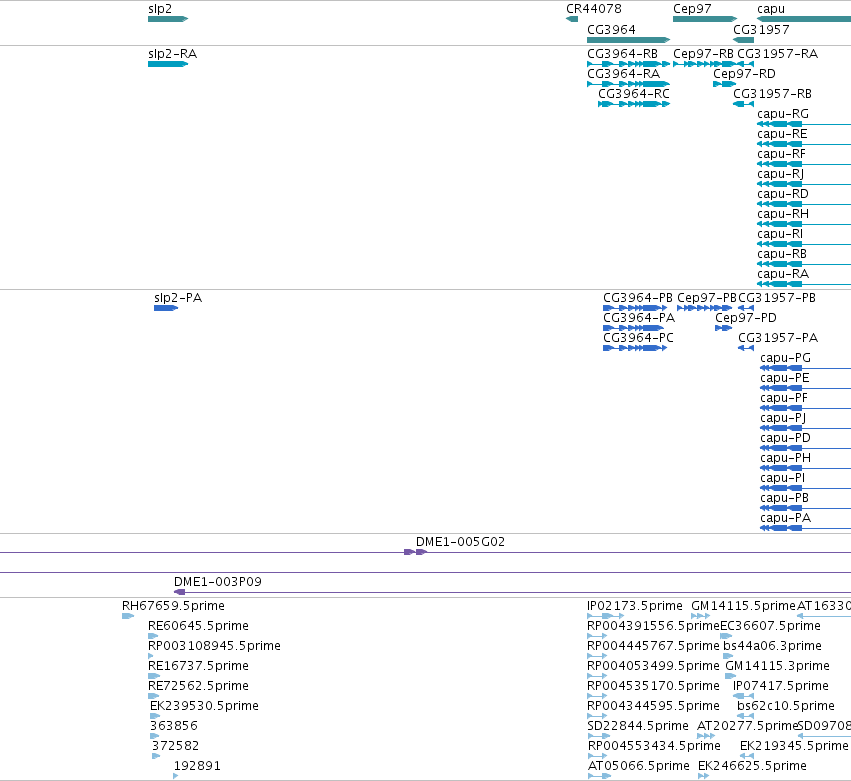Select the 363856 feature label
Image resolution: width=851 pixels, height=781 pixels.
174,726
